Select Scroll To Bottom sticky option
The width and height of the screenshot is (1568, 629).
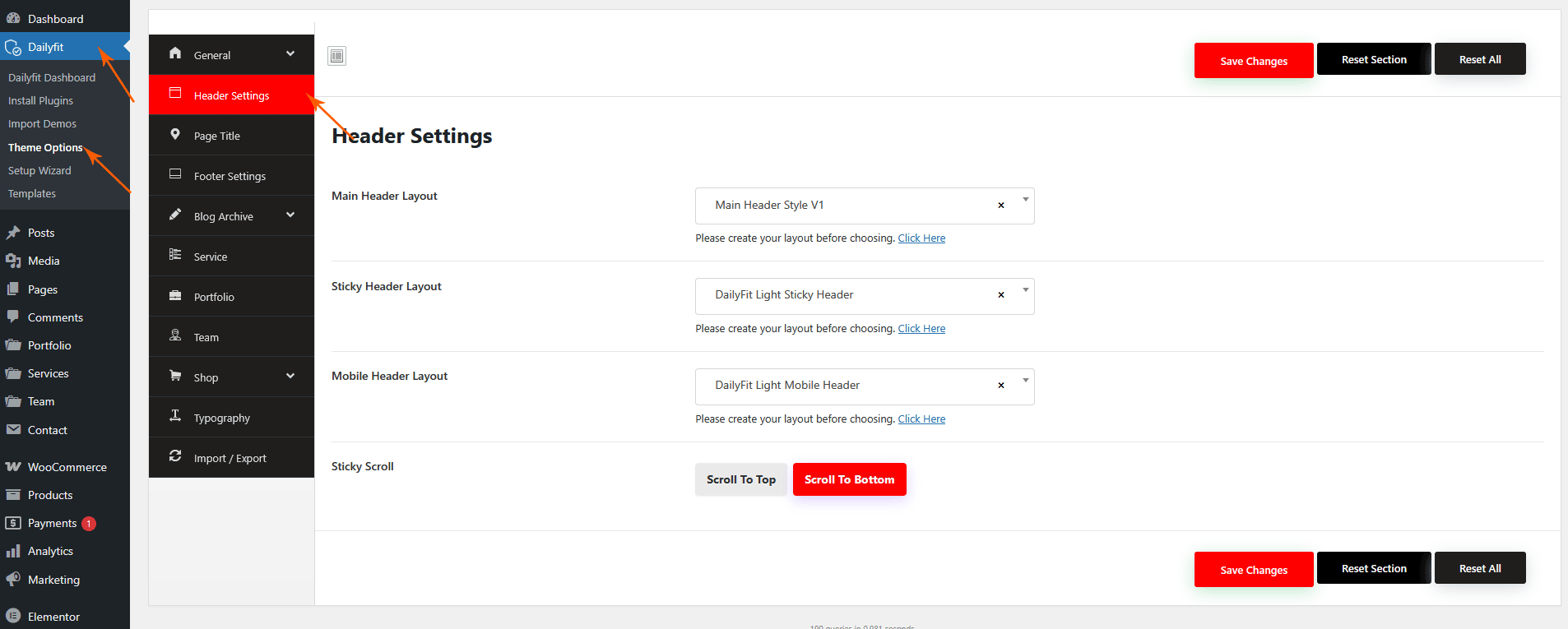[x=849, y=479]
